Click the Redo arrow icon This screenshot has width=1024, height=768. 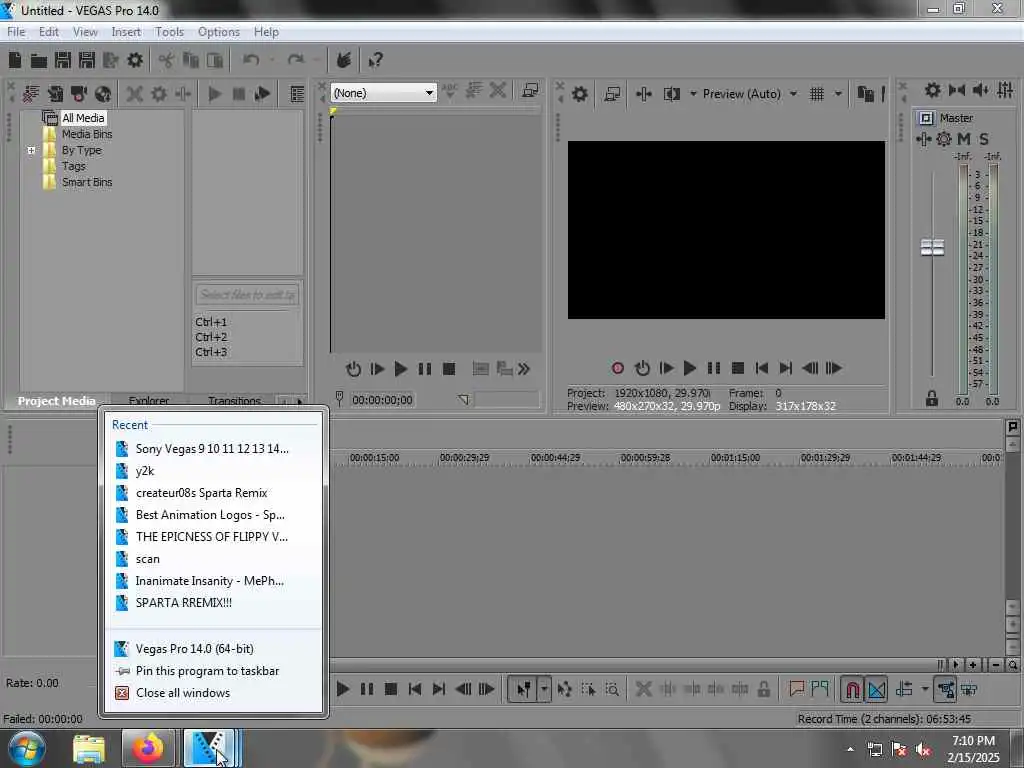coord(296,60)
